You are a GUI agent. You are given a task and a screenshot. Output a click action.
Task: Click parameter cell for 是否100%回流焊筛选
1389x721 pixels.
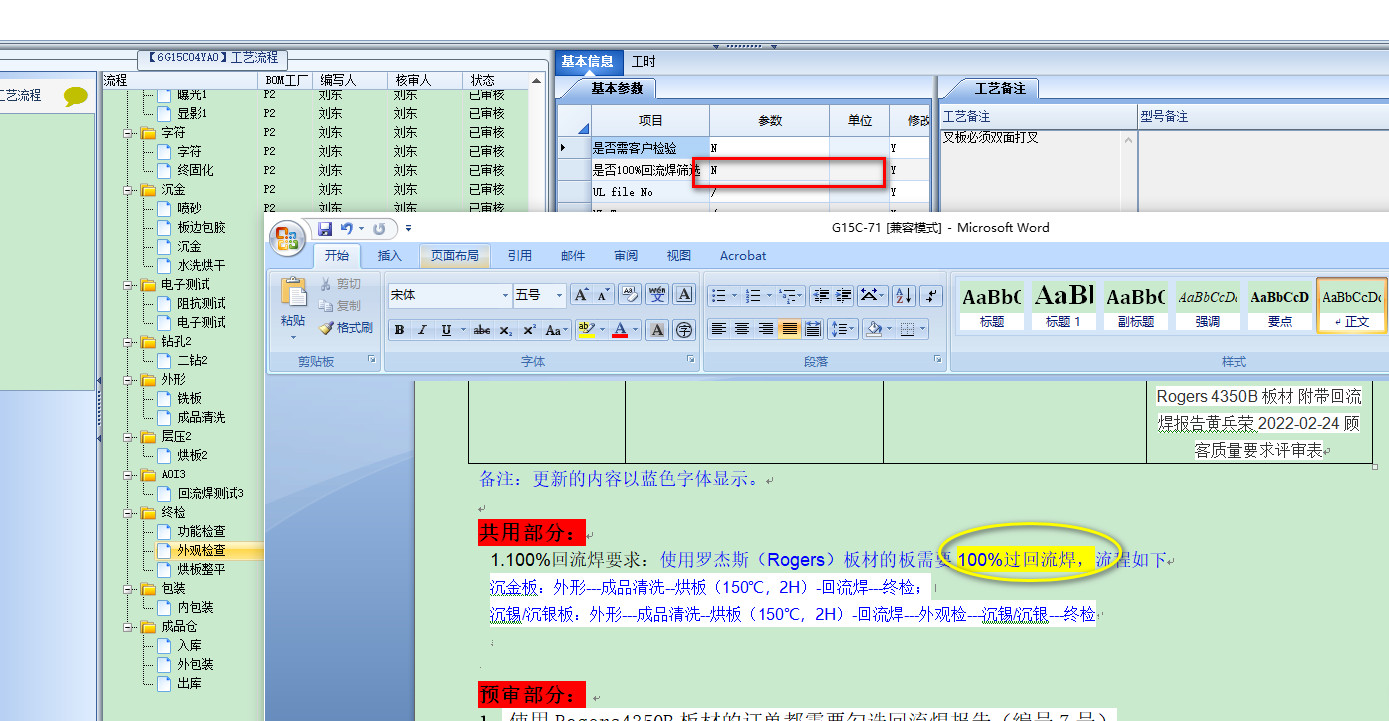(x=769, y=171)
